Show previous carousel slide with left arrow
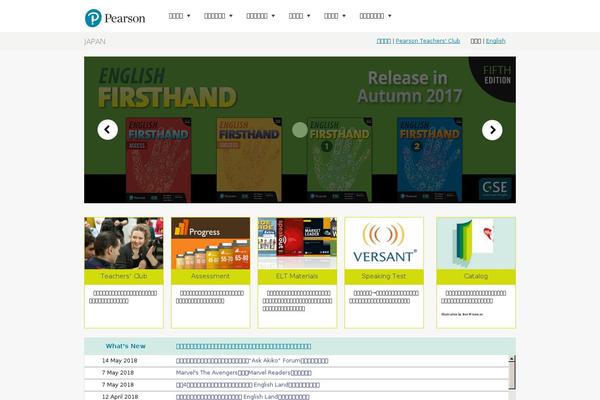The height and width of the screenshot is (400, 600). 108,130
